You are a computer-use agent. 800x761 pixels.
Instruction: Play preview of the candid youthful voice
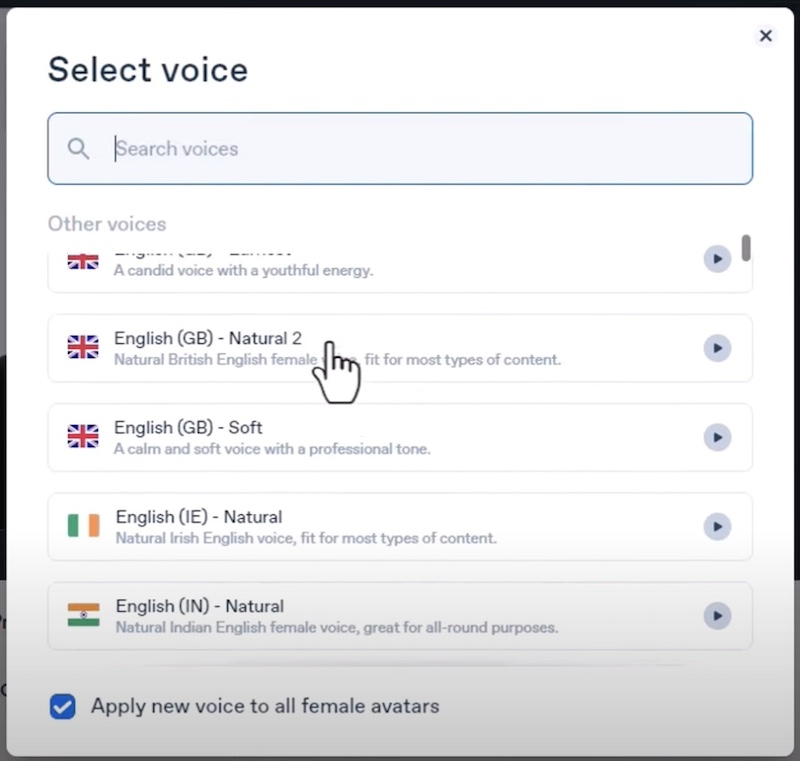click(x=716, y=260)
